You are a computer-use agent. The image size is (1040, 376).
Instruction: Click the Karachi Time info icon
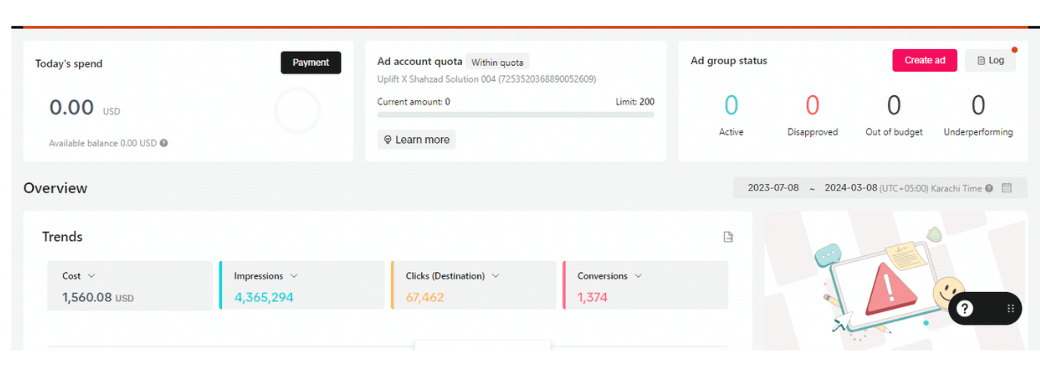pos(989,188)
